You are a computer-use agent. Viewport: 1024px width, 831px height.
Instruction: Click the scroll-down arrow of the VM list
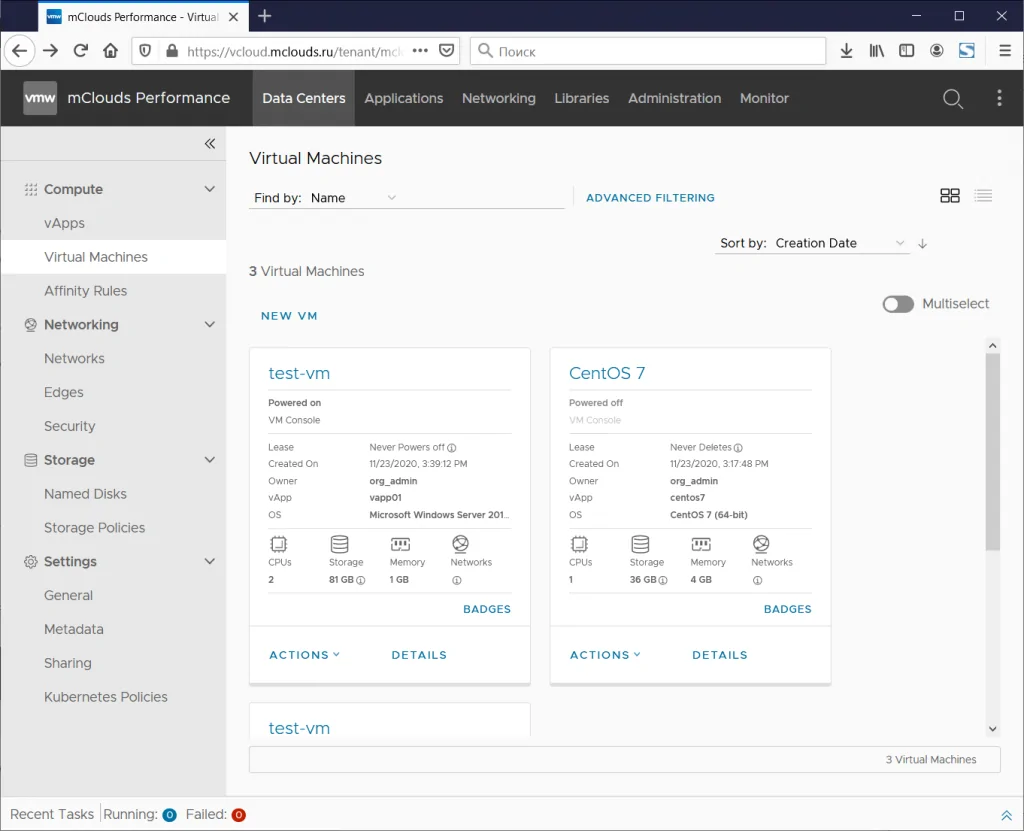(993, 728)
